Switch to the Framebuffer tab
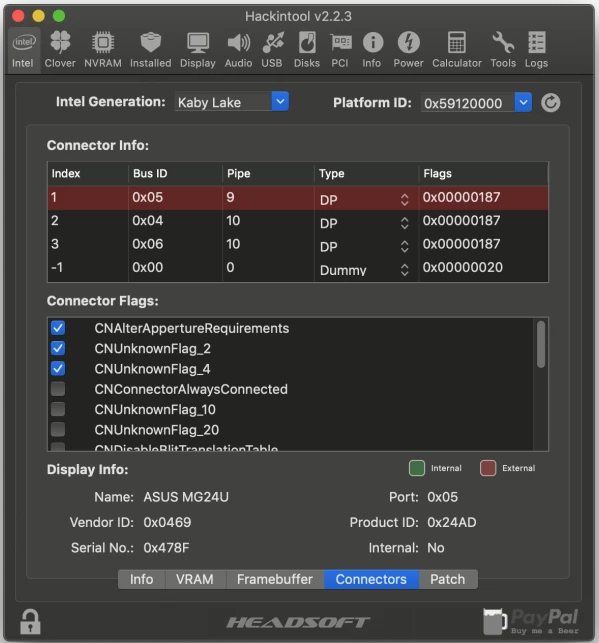The height and width of the screenshot is (643, 599). (275, 579)
